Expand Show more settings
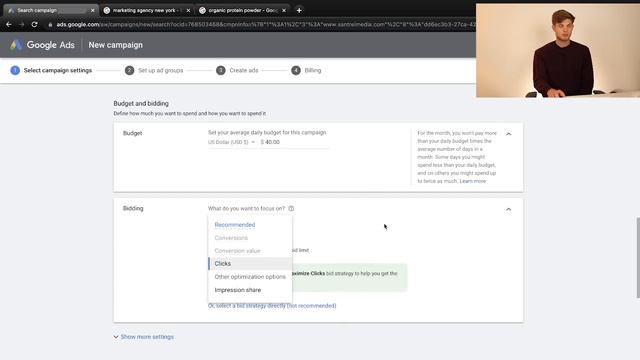The height and width of the screenshot is (360, 640). click(144, 337)
